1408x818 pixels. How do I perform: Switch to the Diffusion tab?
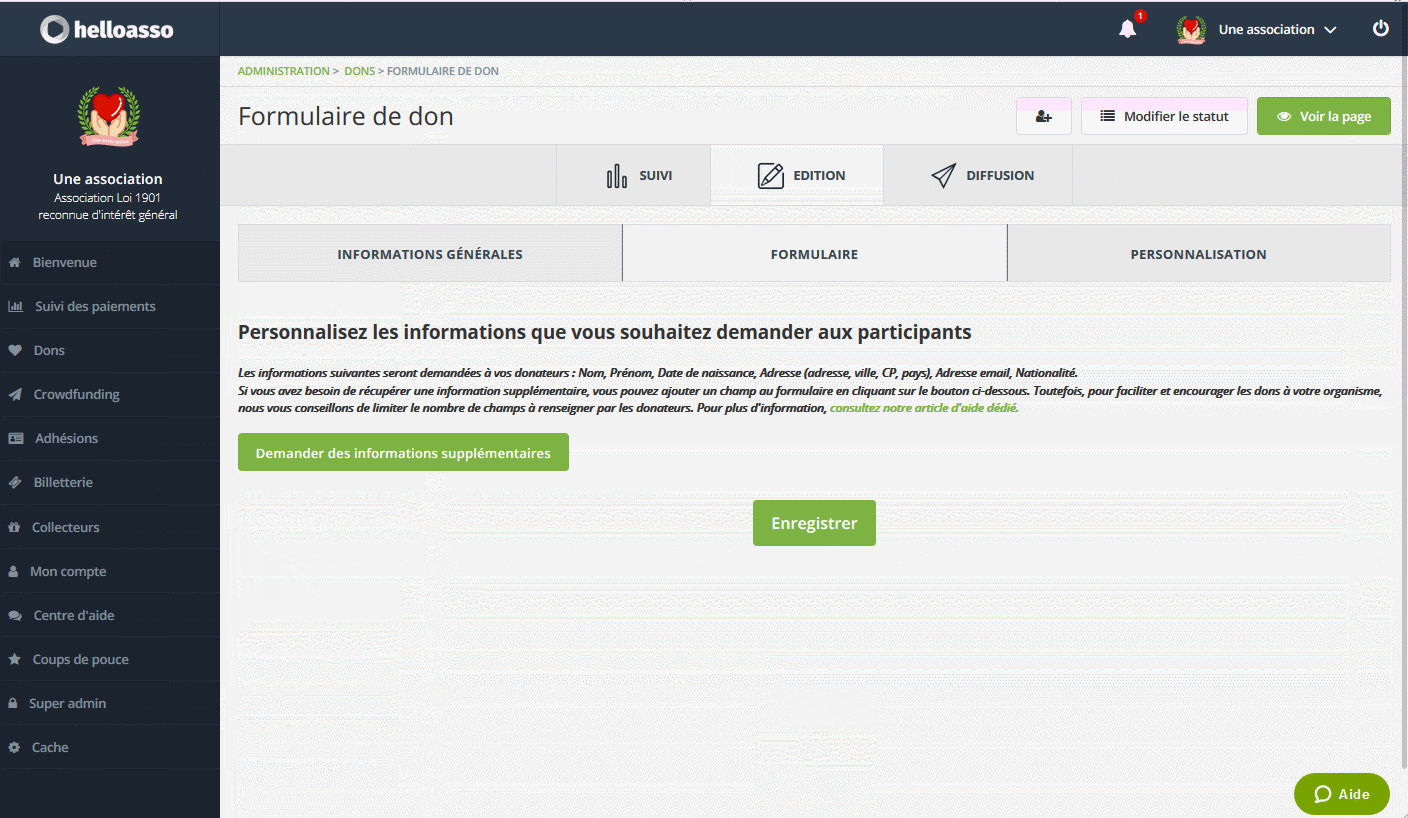click(978, 175)
